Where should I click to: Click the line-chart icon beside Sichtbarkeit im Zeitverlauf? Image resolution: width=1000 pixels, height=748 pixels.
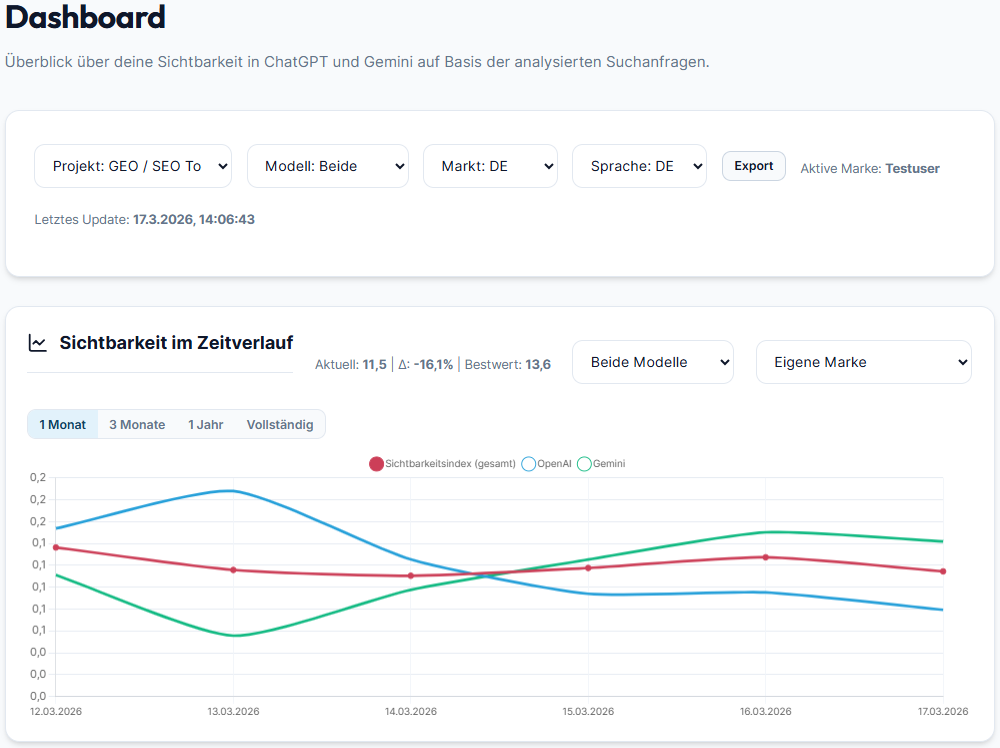(x=38, y=342)
